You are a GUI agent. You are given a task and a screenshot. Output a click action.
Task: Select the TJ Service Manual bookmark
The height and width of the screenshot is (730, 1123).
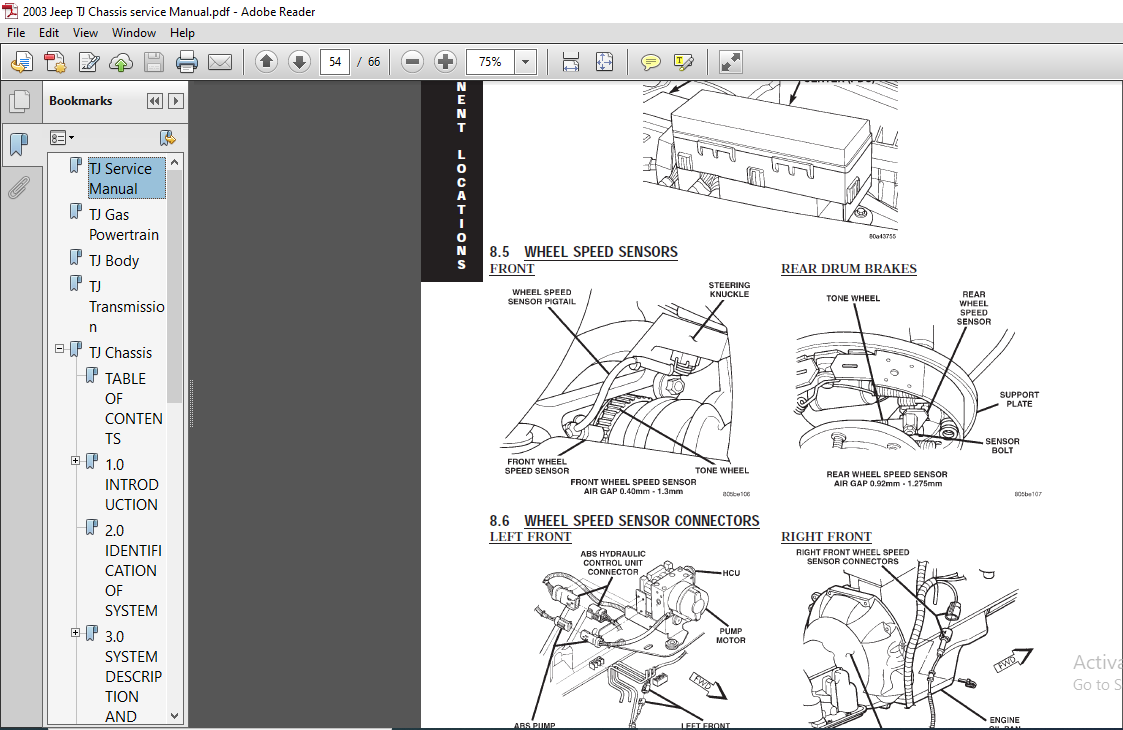(x=126, y=178)
